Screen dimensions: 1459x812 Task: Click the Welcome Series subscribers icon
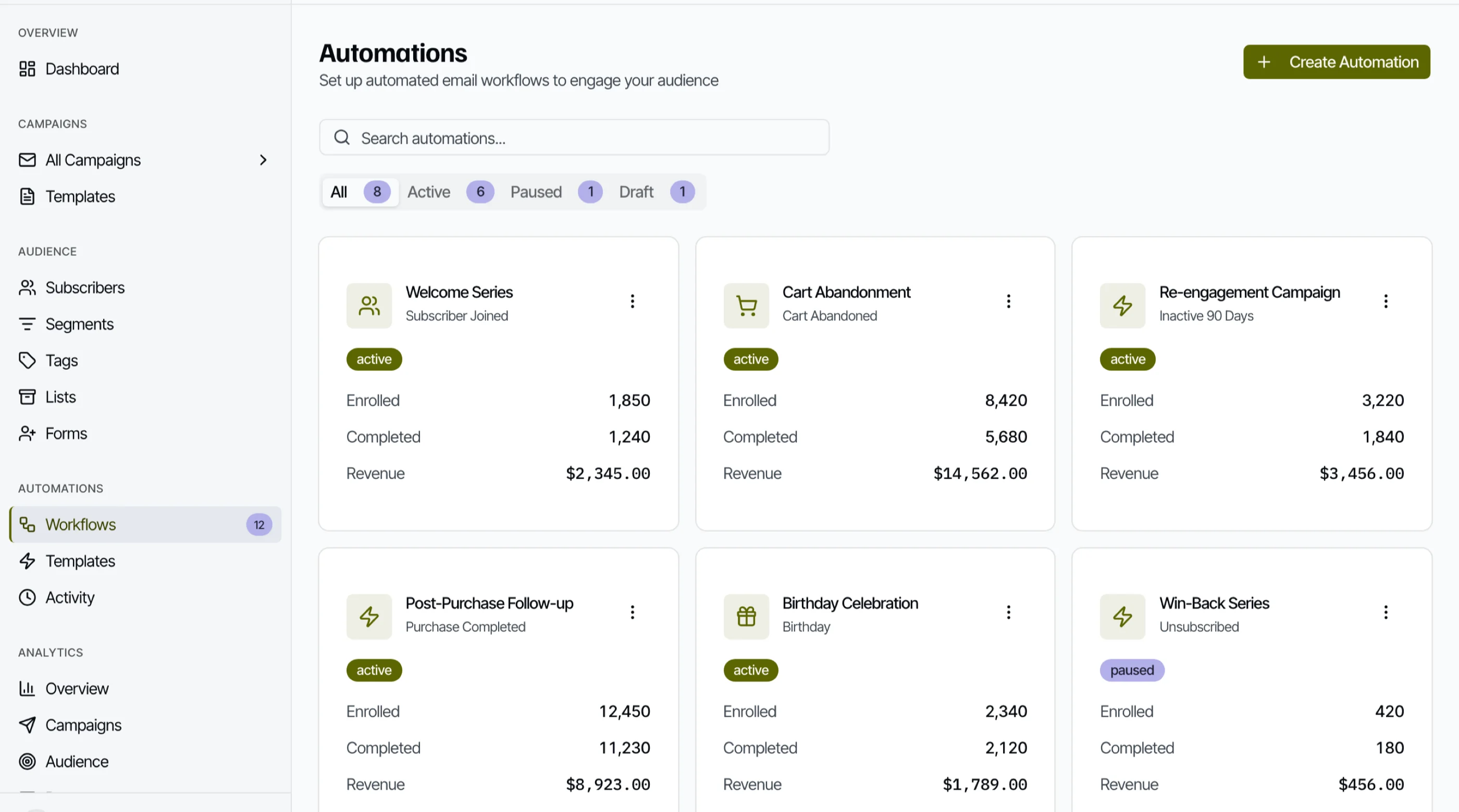[x=369, y=306]
